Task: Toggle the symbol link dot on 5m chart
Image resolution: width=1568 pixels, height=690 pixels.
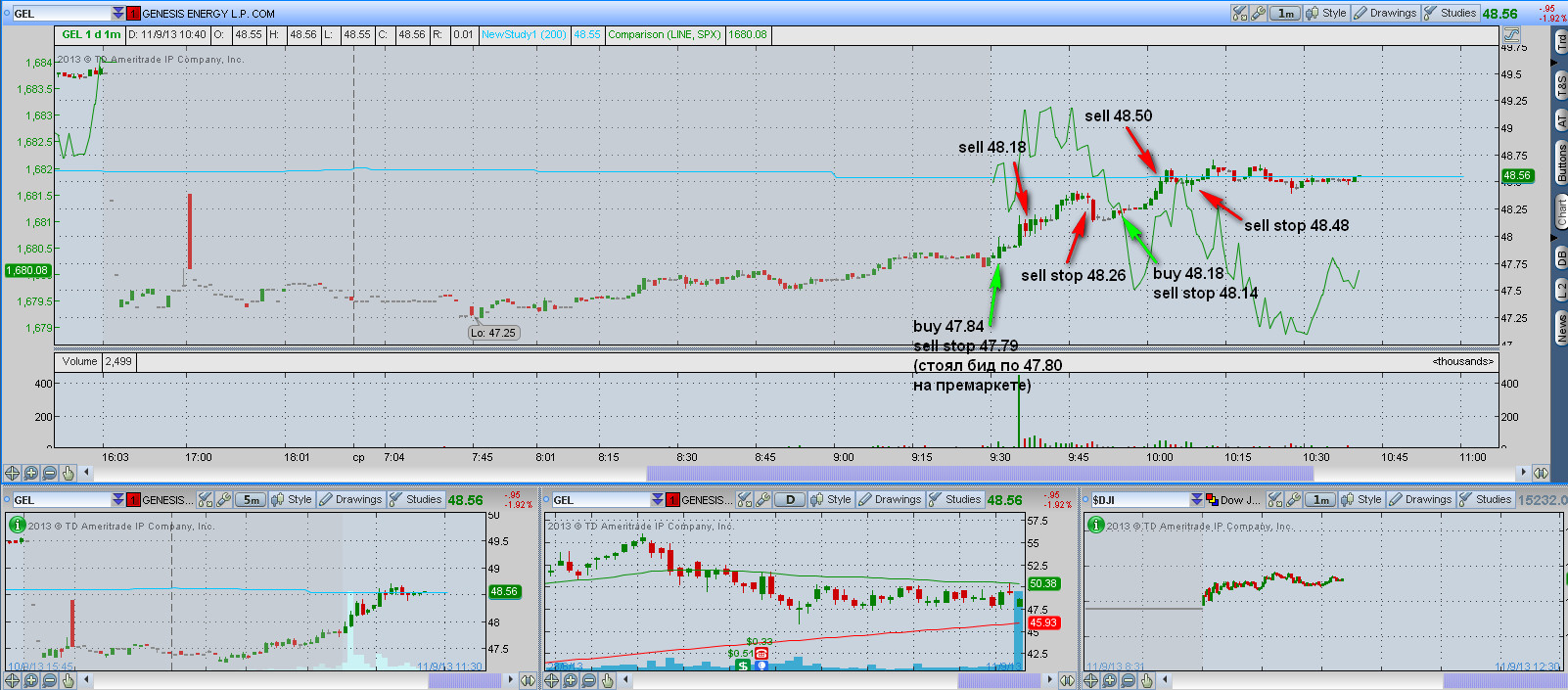Action: point(6,500)
